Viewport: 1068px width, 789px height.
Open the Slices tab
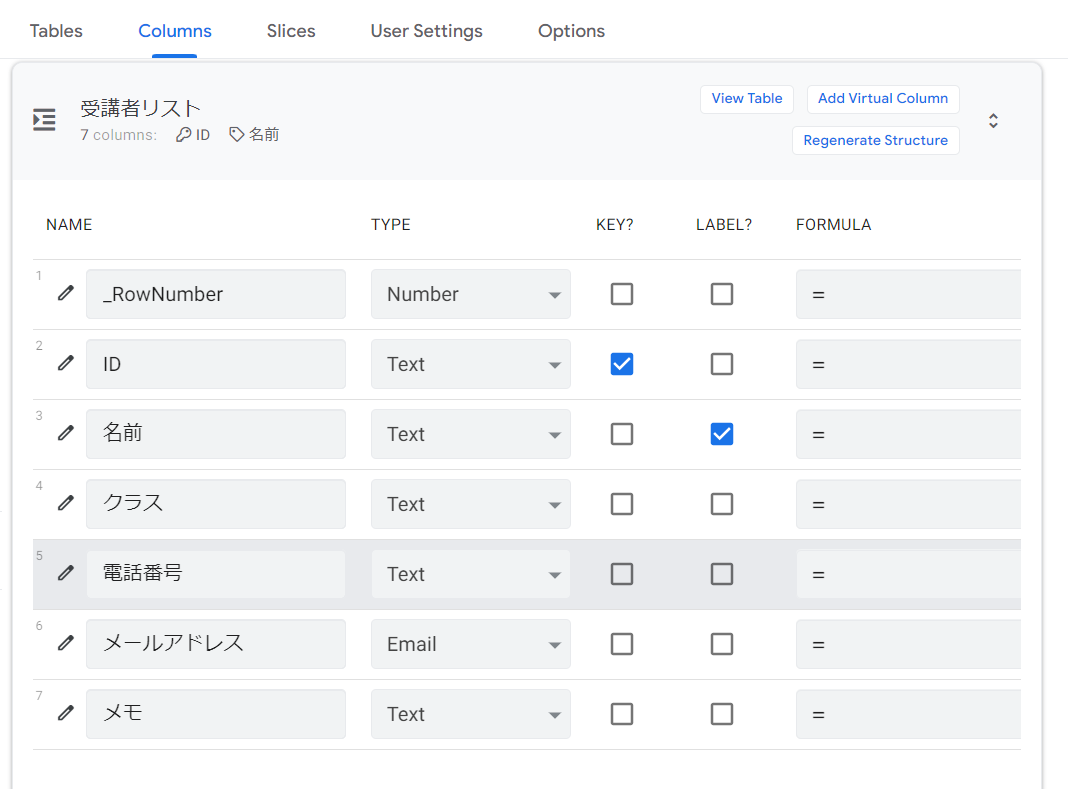click(x=291, y=31)
